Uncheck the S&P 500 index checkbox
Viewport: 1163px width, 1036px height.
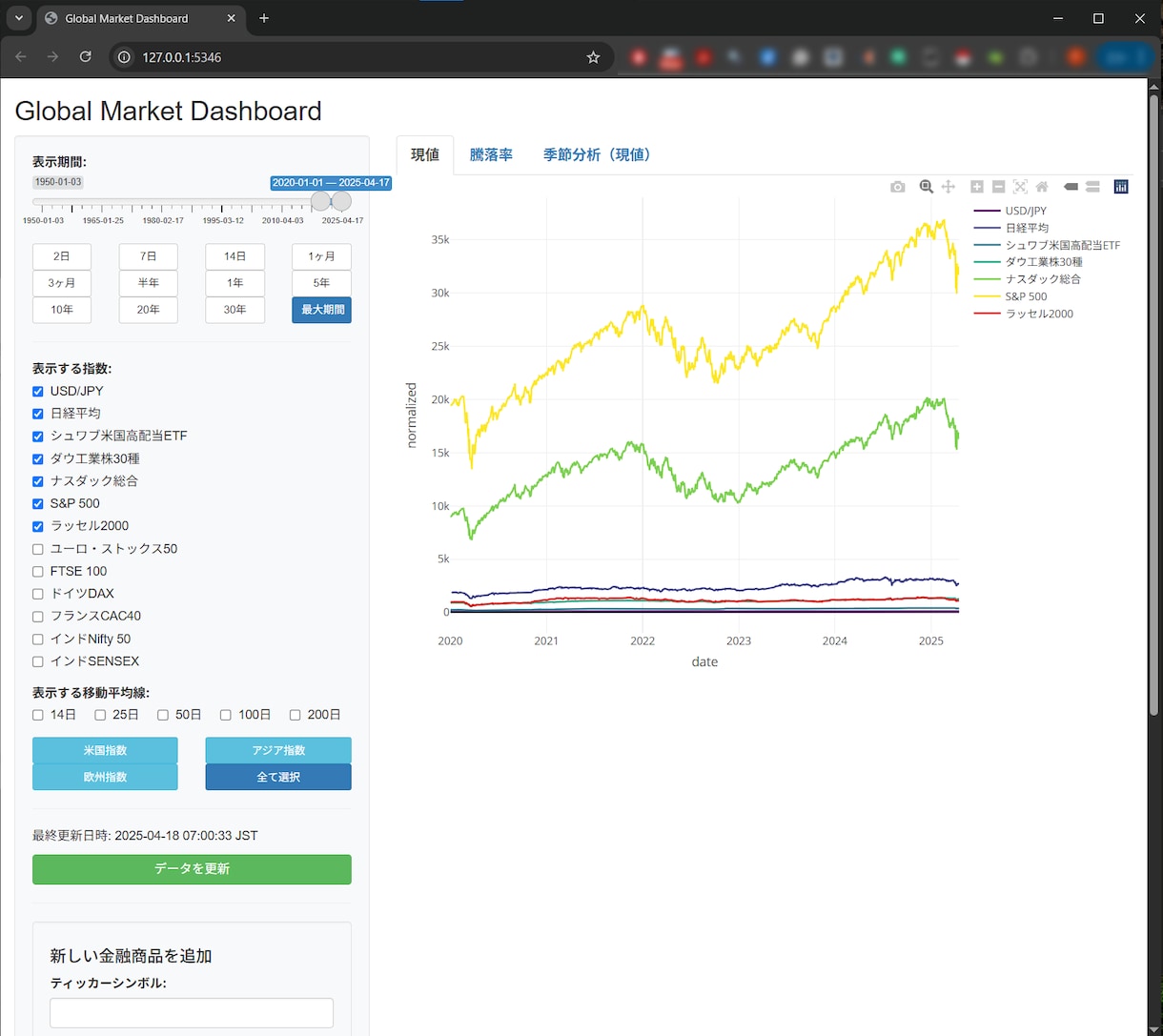[x=38, y=503]
